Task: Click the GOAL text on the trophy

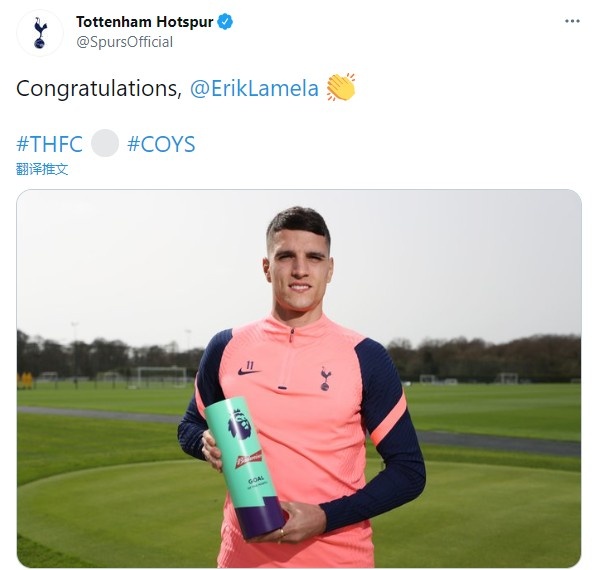Action: pyautogui.click(x=256, y=480)
